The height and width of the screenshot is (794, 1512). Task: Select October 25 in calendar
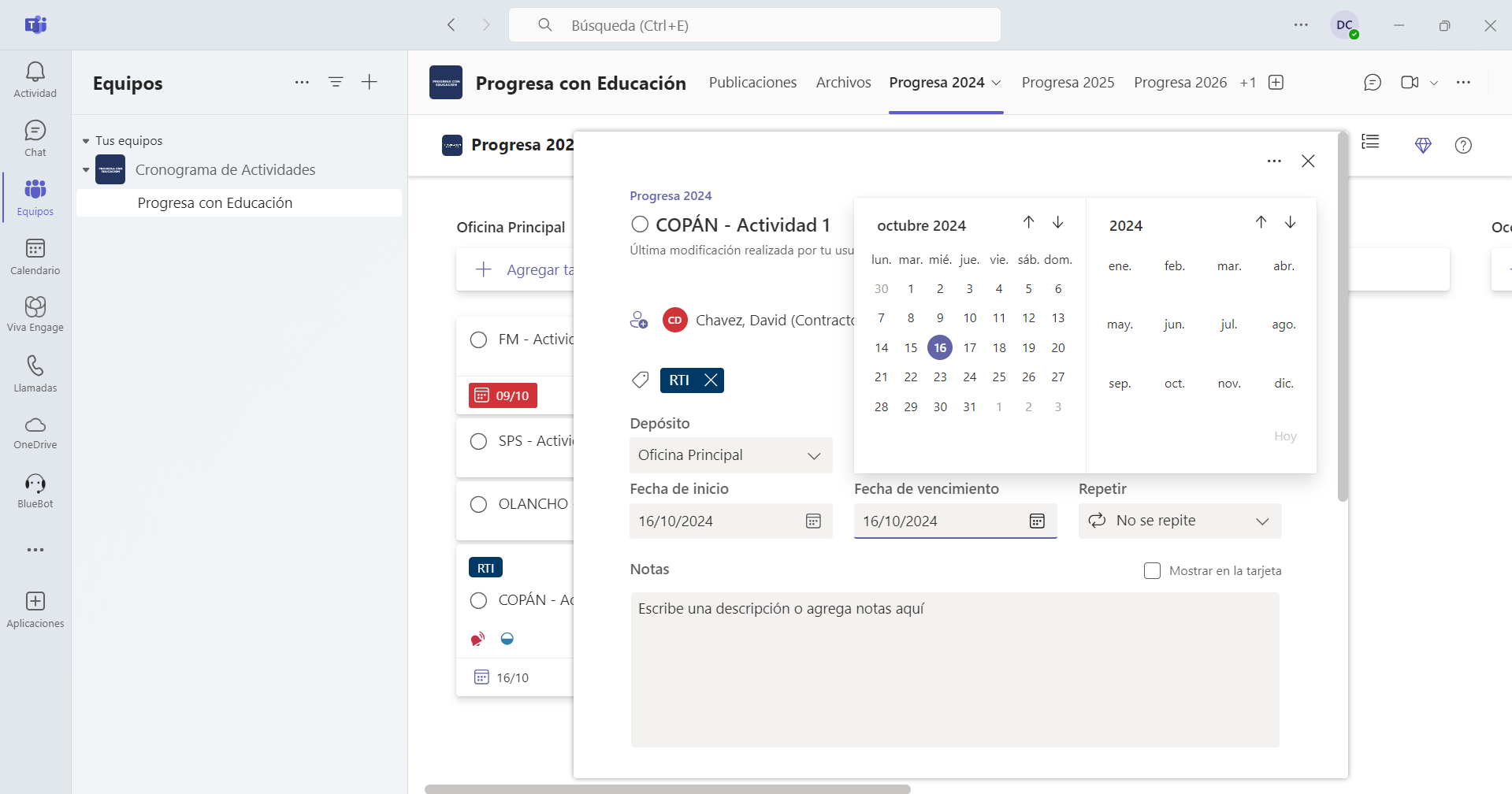click(x=999, y=377)
